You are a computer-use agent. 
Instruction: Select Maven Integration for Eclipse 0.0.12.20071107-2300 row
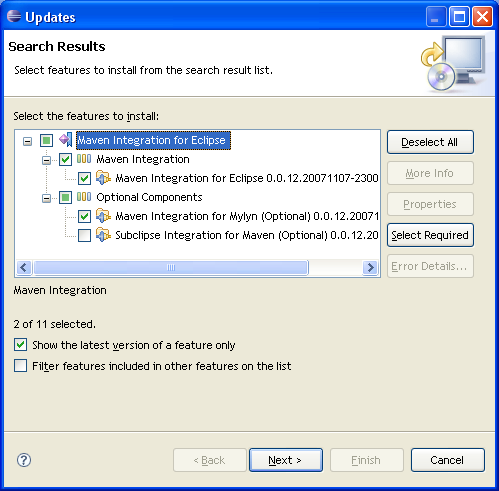pos(247,178)
